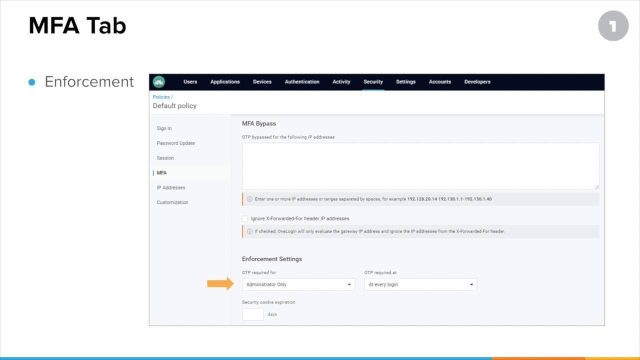Click the MFA Bypass heading
The image size is (640, 360).
point(259,124)
